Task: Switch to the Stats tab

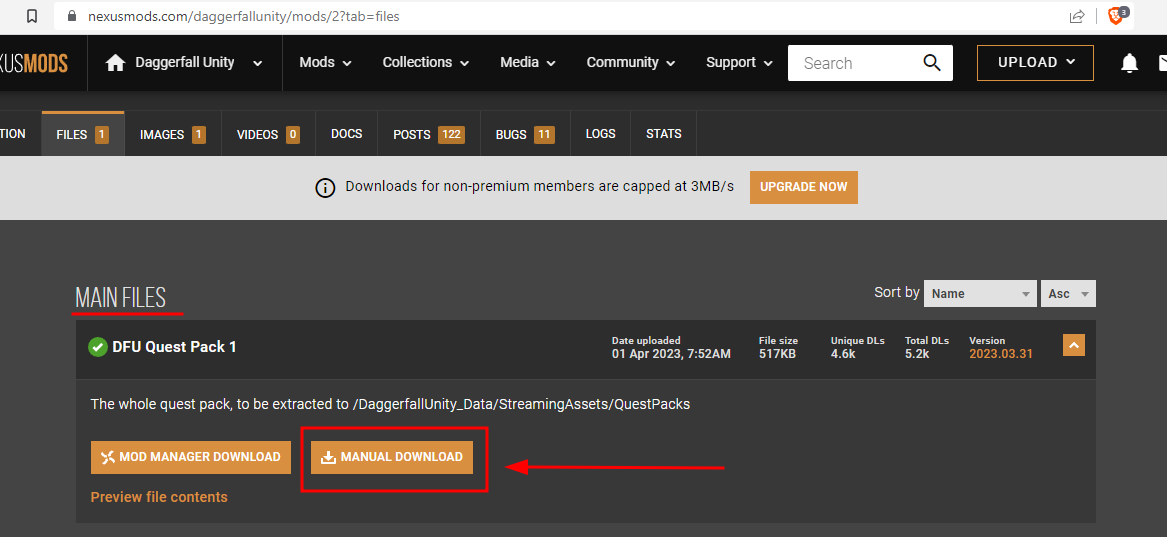Action: 664,134
